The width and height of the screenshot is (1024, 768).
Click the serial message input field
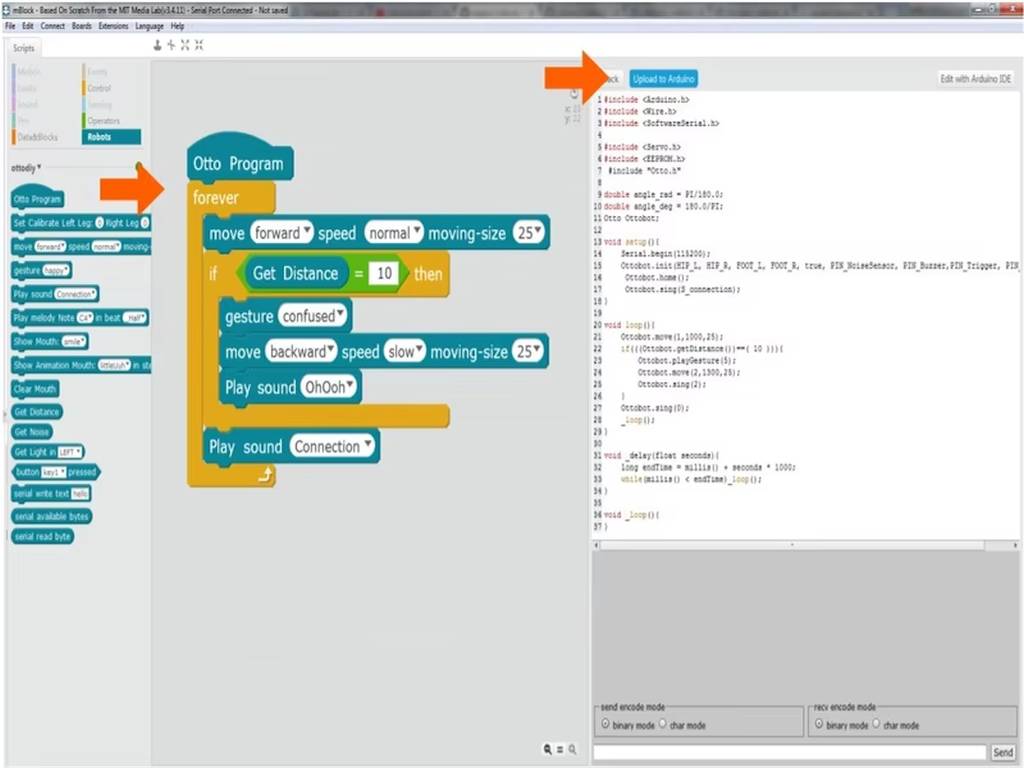pyautogui.click(x=790, y=752)
